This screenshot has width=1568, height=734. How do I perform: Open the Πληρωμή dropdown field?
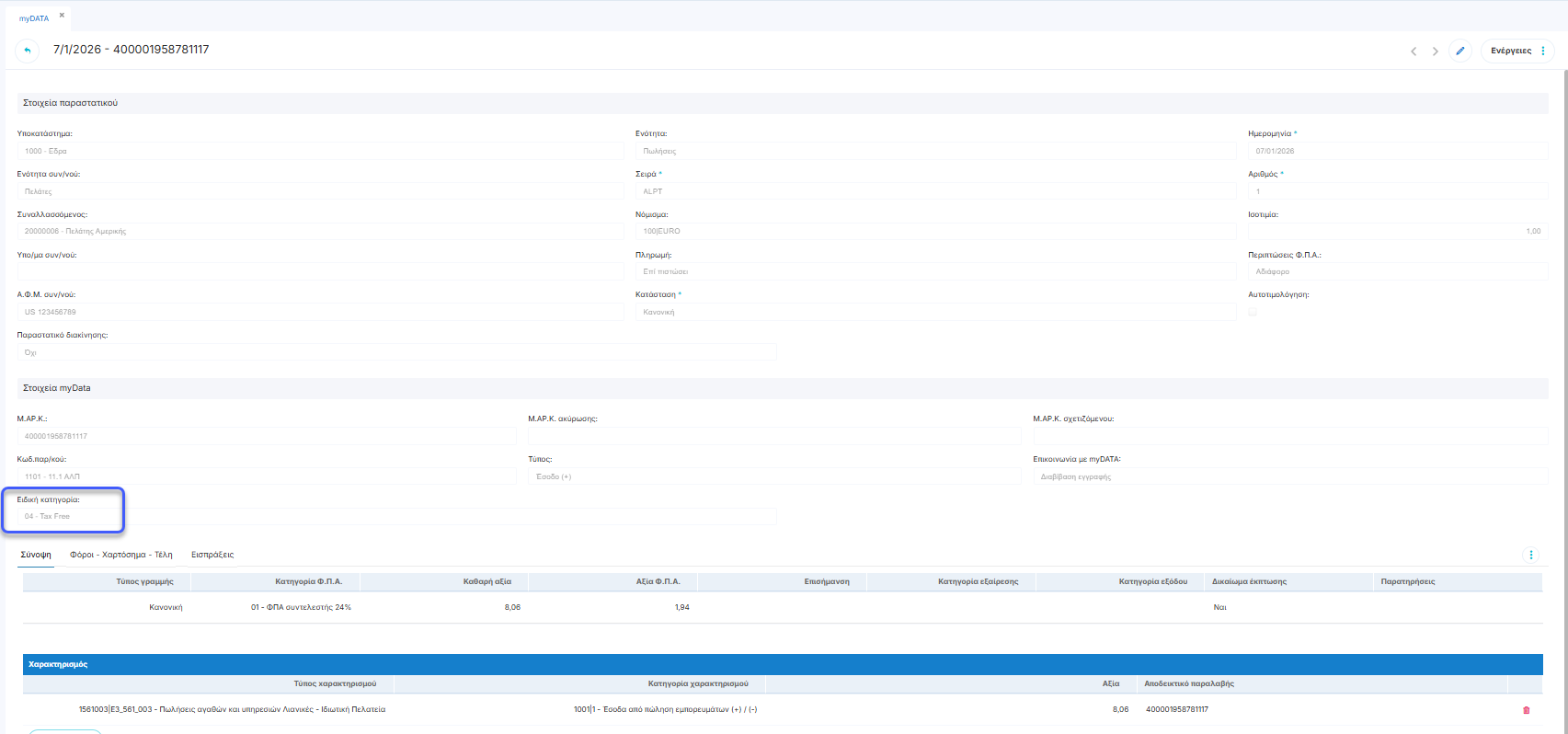coord(934,272)
